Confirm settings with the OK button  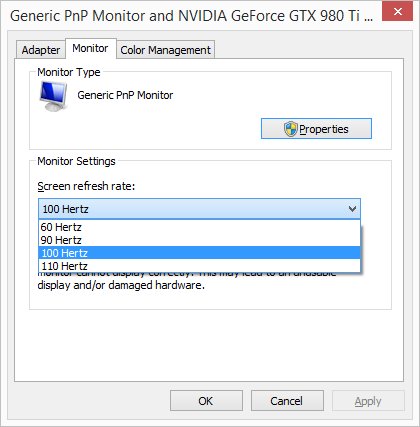tap(206, 401)
